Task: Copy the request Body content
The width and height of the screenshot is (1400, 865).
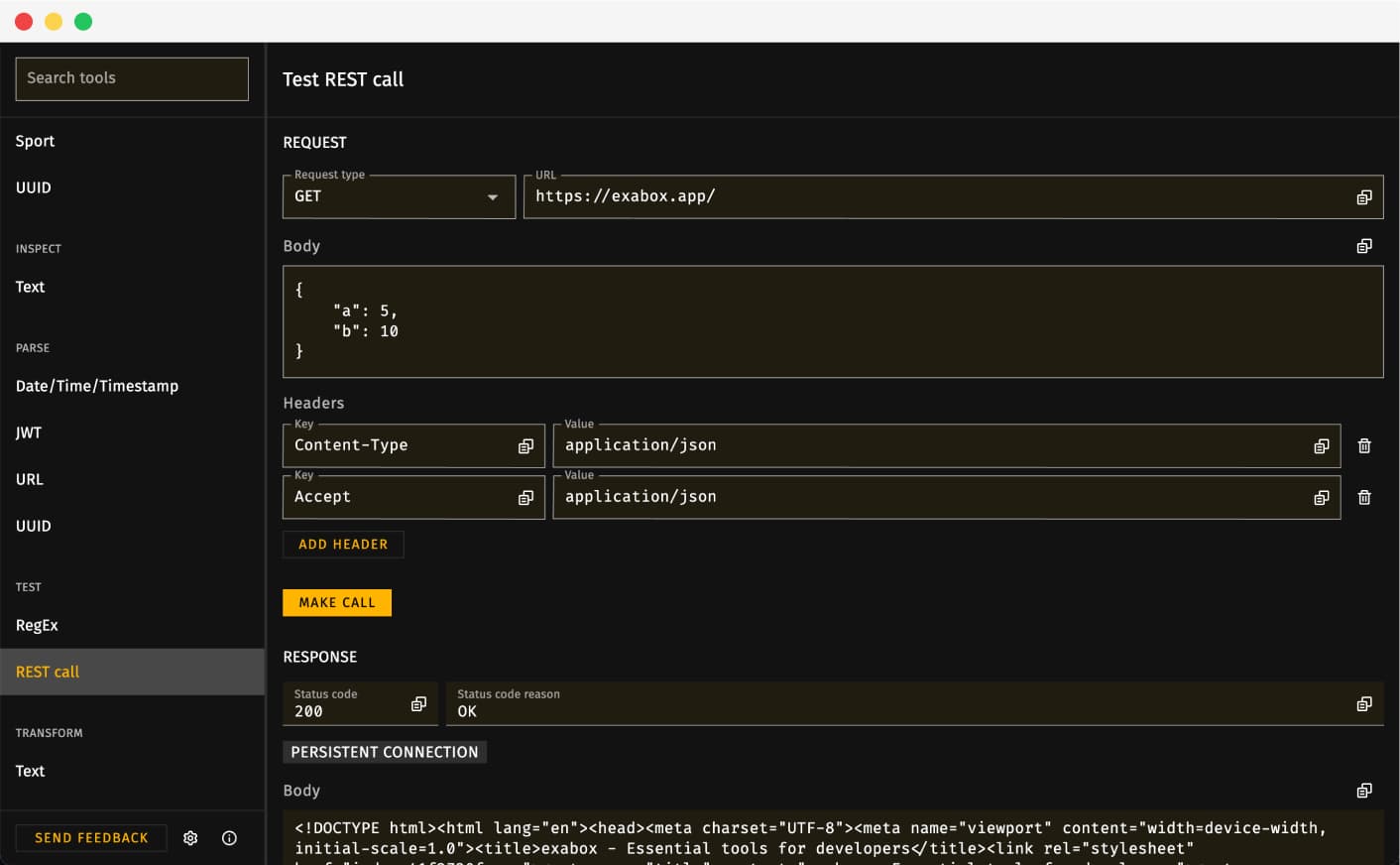Action: click(x=1364, y=246)
